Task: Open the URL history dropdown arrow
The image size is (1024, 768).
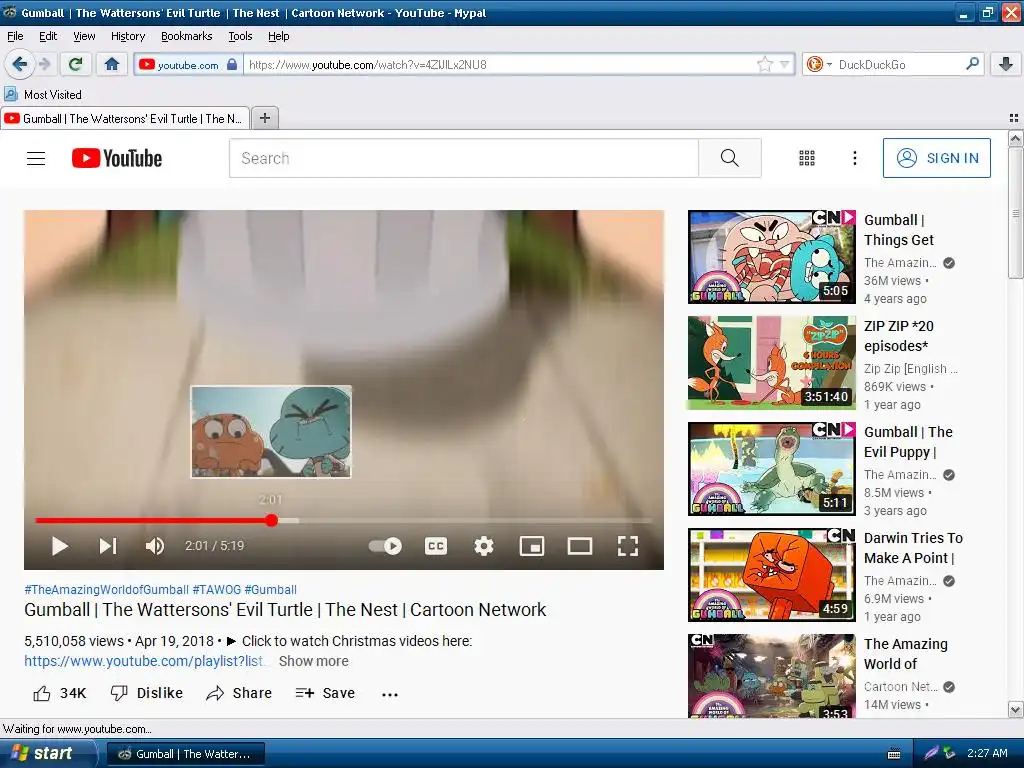Action: pos(785,64)
